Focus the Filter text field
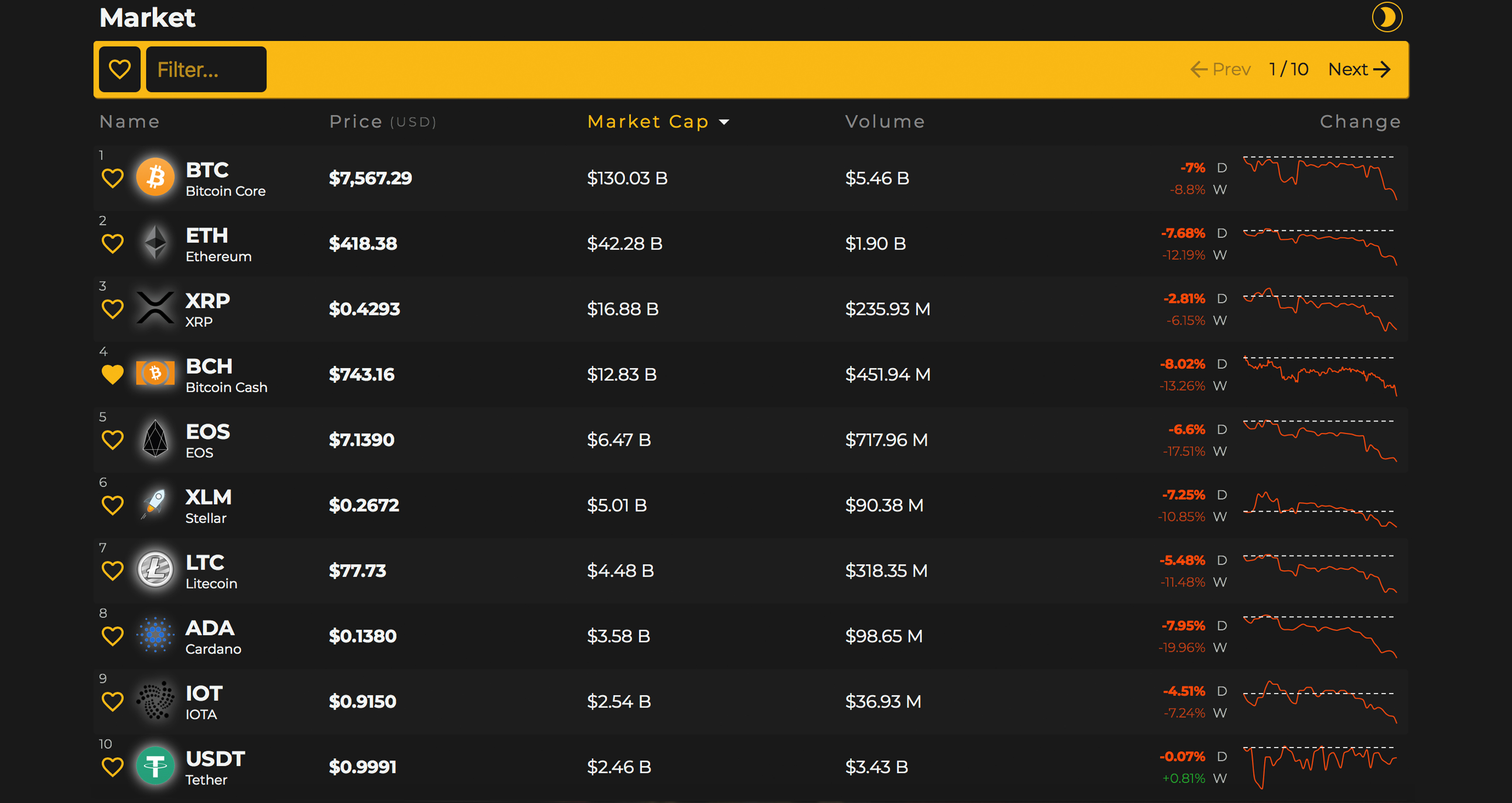Viewport: 1512px width, 803px height. click(206, 69)
